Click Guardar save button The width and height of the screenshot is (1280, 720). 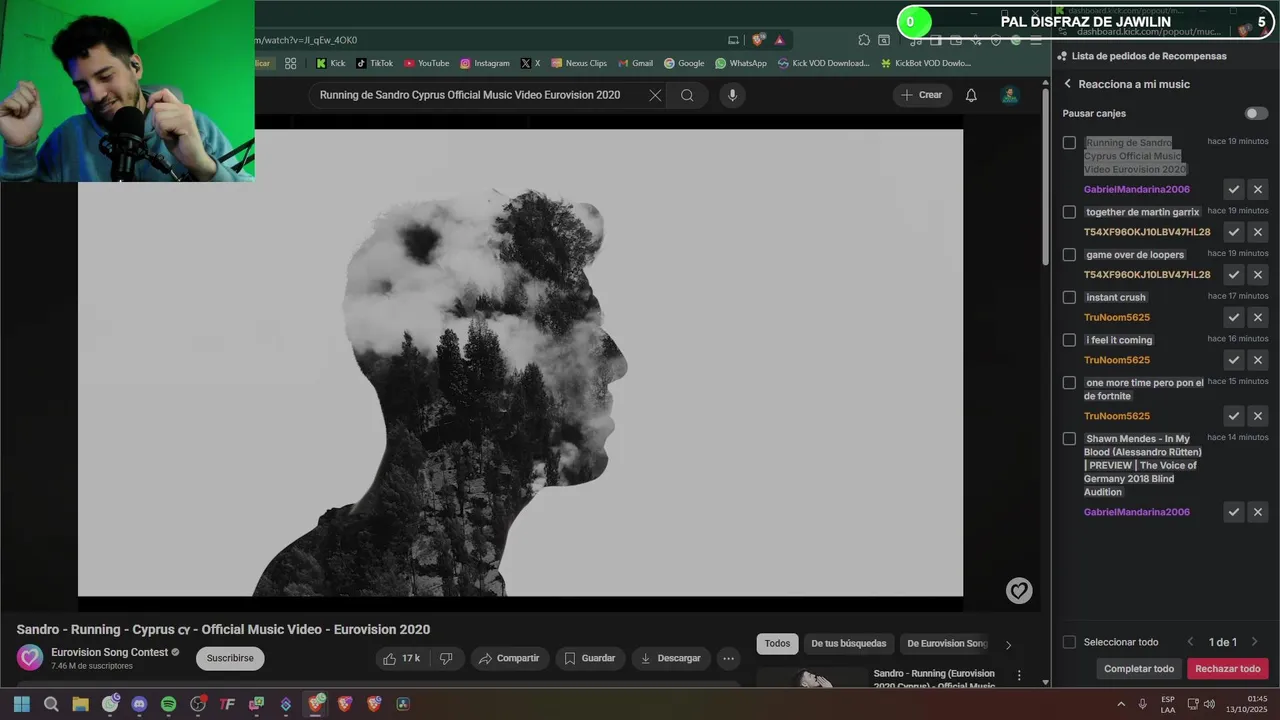point(589,658)
